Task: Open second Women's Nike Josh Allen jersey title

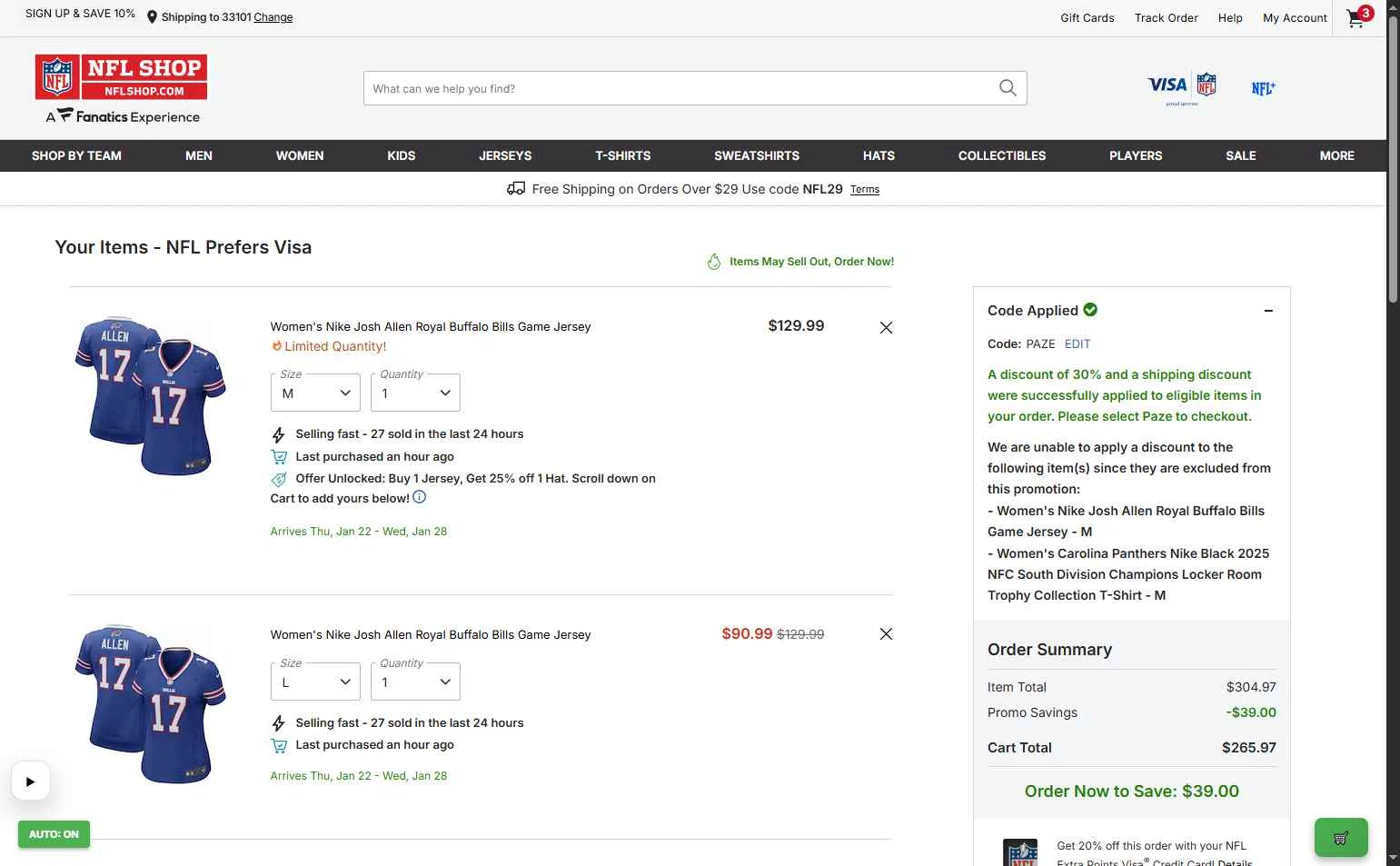Action: pos(431,634)
